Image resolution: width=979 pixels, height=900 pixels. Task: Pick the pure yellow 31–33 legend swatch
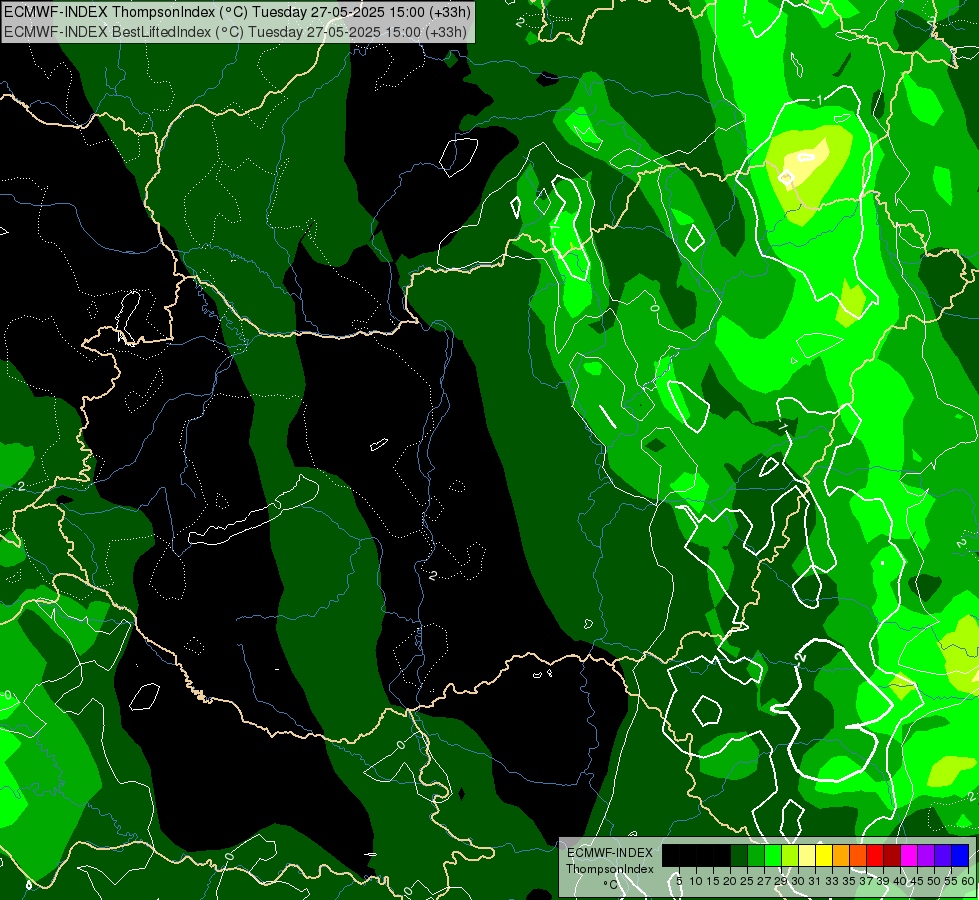coord(824,855)
